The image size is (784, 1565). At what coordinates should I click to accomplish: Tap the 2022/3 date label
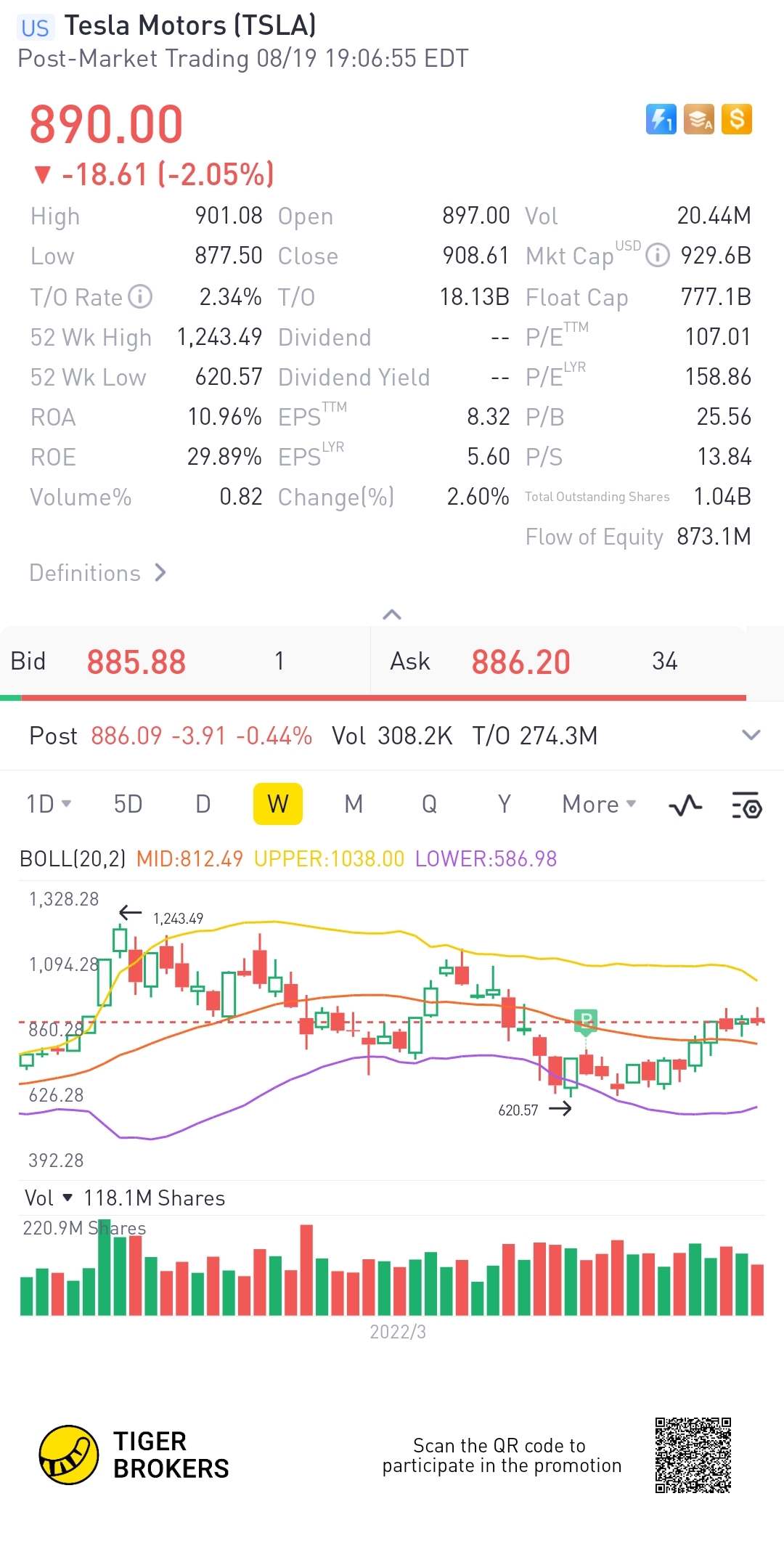[398, 1331]
